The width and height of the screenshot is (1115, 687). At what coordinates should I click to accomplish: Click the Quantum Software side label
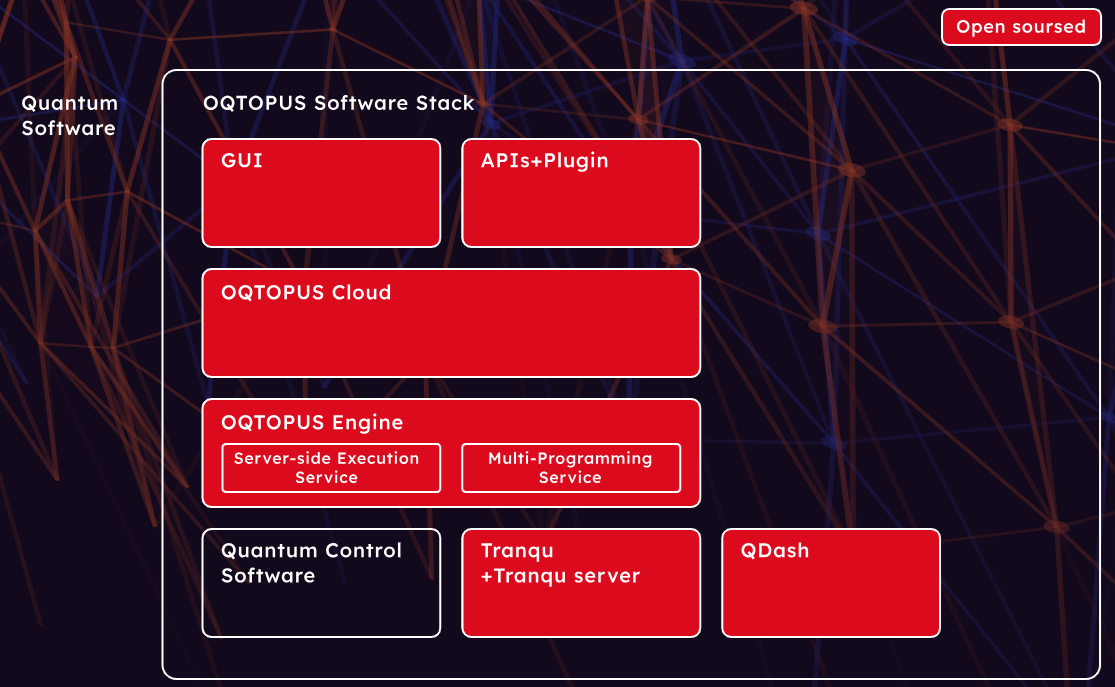[x=69, y=115]
